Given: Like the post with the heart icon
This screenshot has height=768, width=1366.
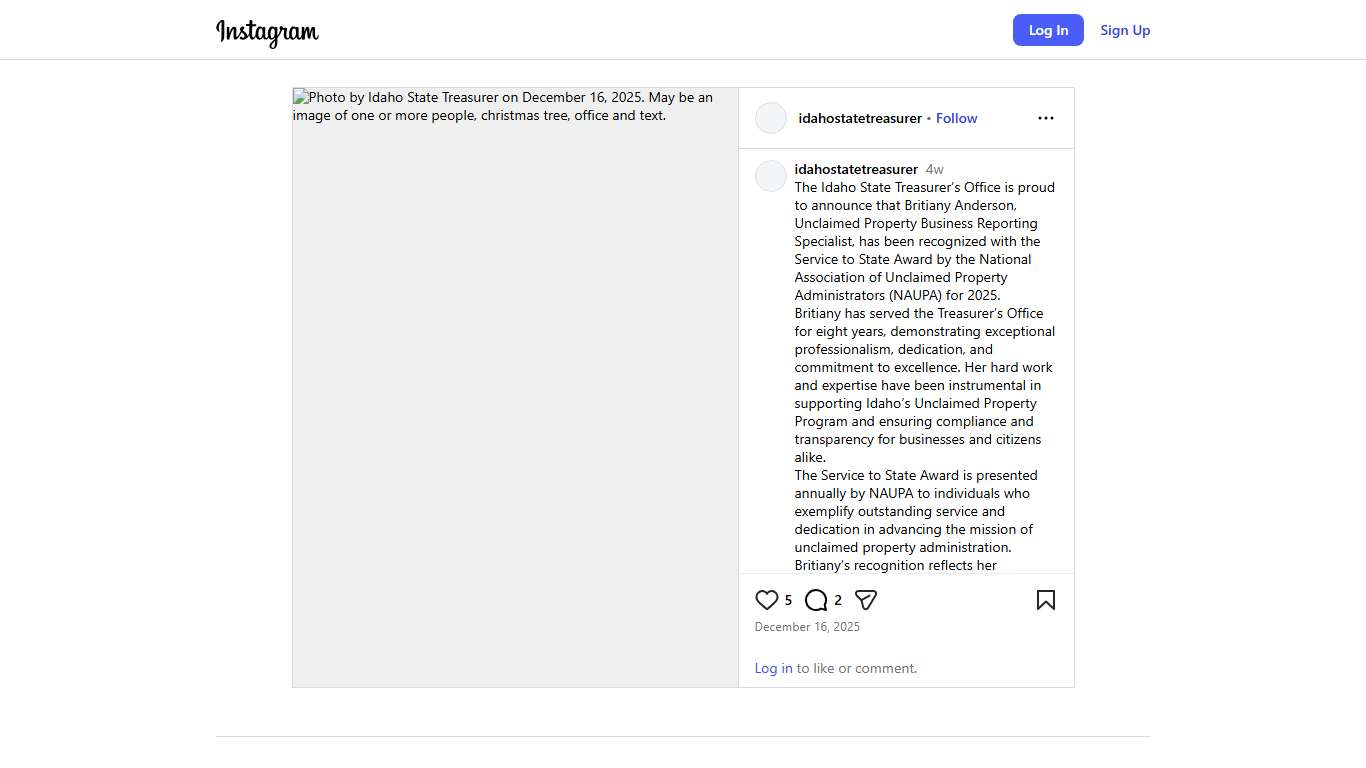Looking at the screenshot, I should pos(767,600).
